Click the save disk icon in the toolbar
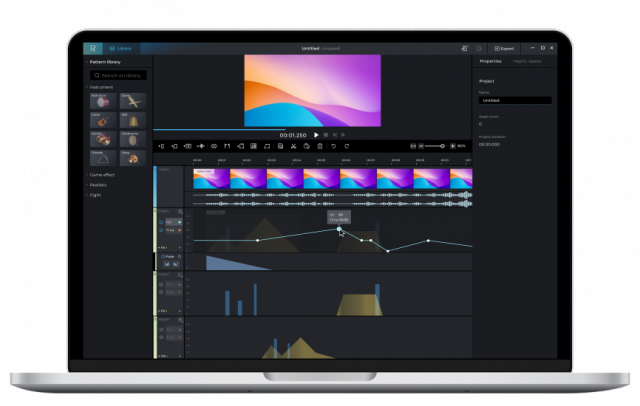 [x=280, y=146]
